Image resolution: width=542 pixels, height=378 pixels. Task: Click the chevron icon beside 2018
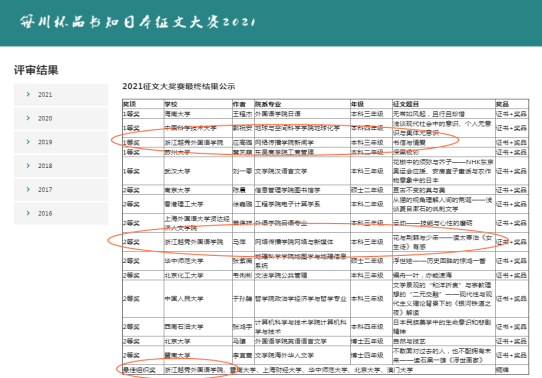pyautogui.click(x=28, y=166)
